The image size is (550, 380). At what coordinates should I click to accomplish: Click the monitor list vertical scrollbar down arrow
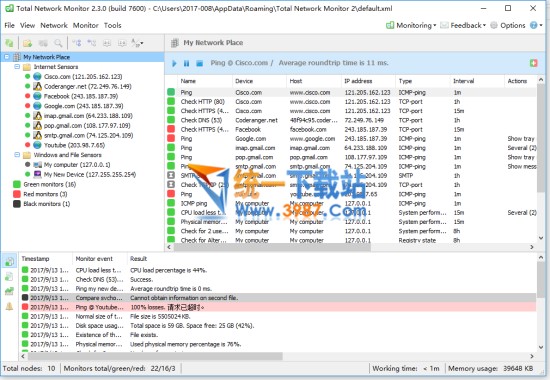coord(541,238)
